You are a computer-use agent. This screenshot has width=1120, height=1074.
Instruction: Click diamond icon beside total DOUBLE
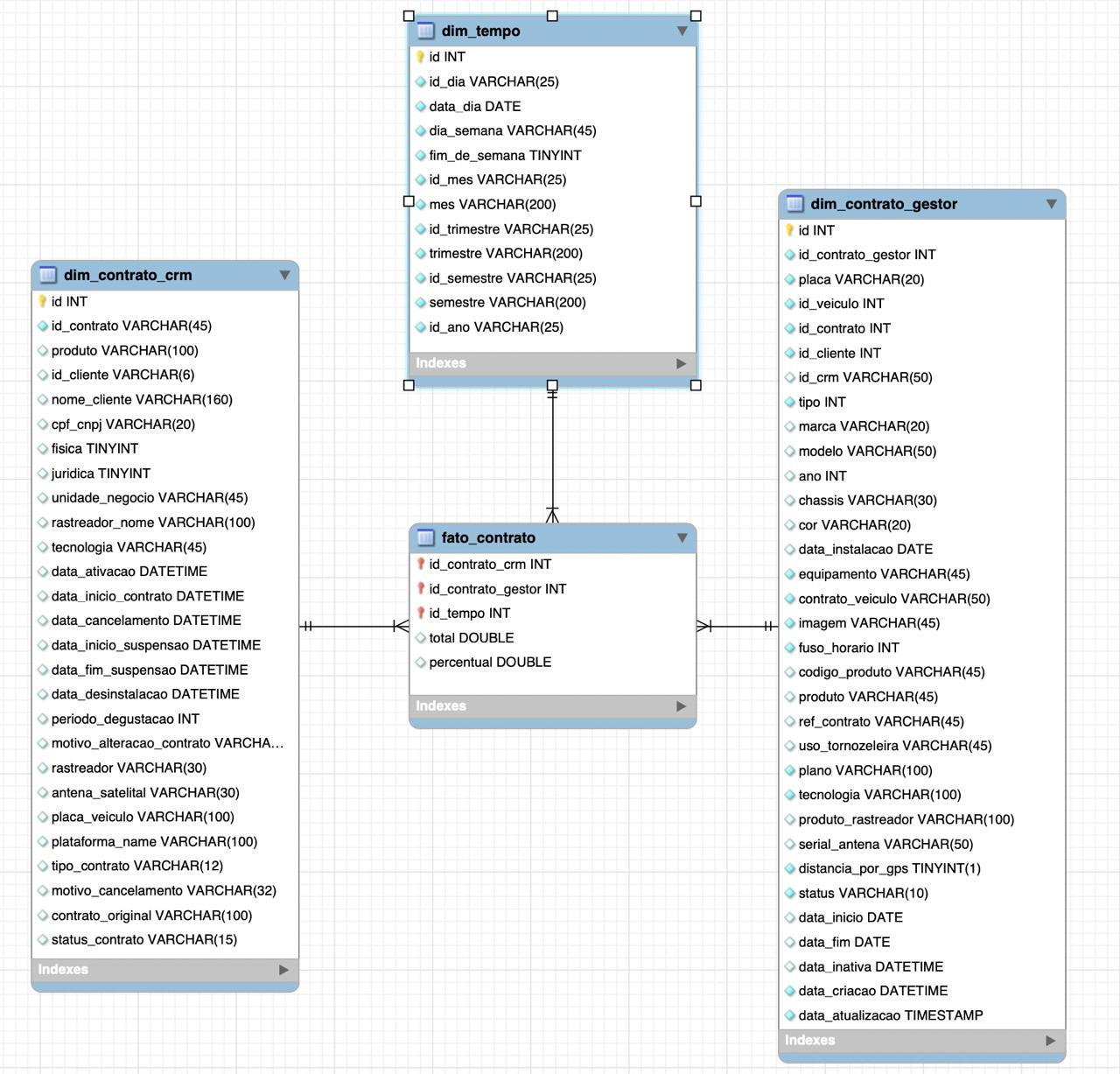(x=421, y=638)
